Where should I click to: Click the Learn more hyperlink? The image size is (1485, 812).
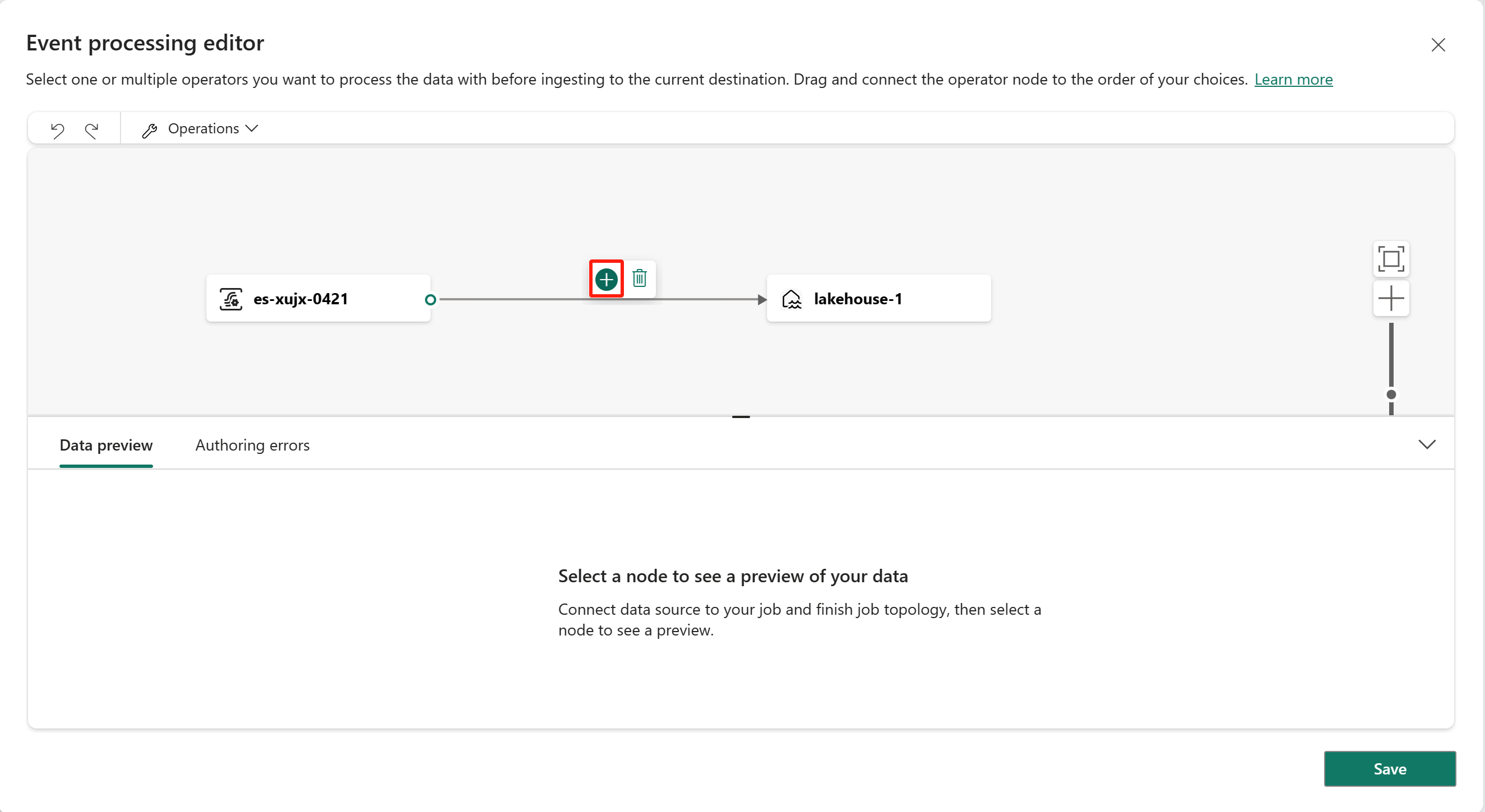click(1294, 79)
